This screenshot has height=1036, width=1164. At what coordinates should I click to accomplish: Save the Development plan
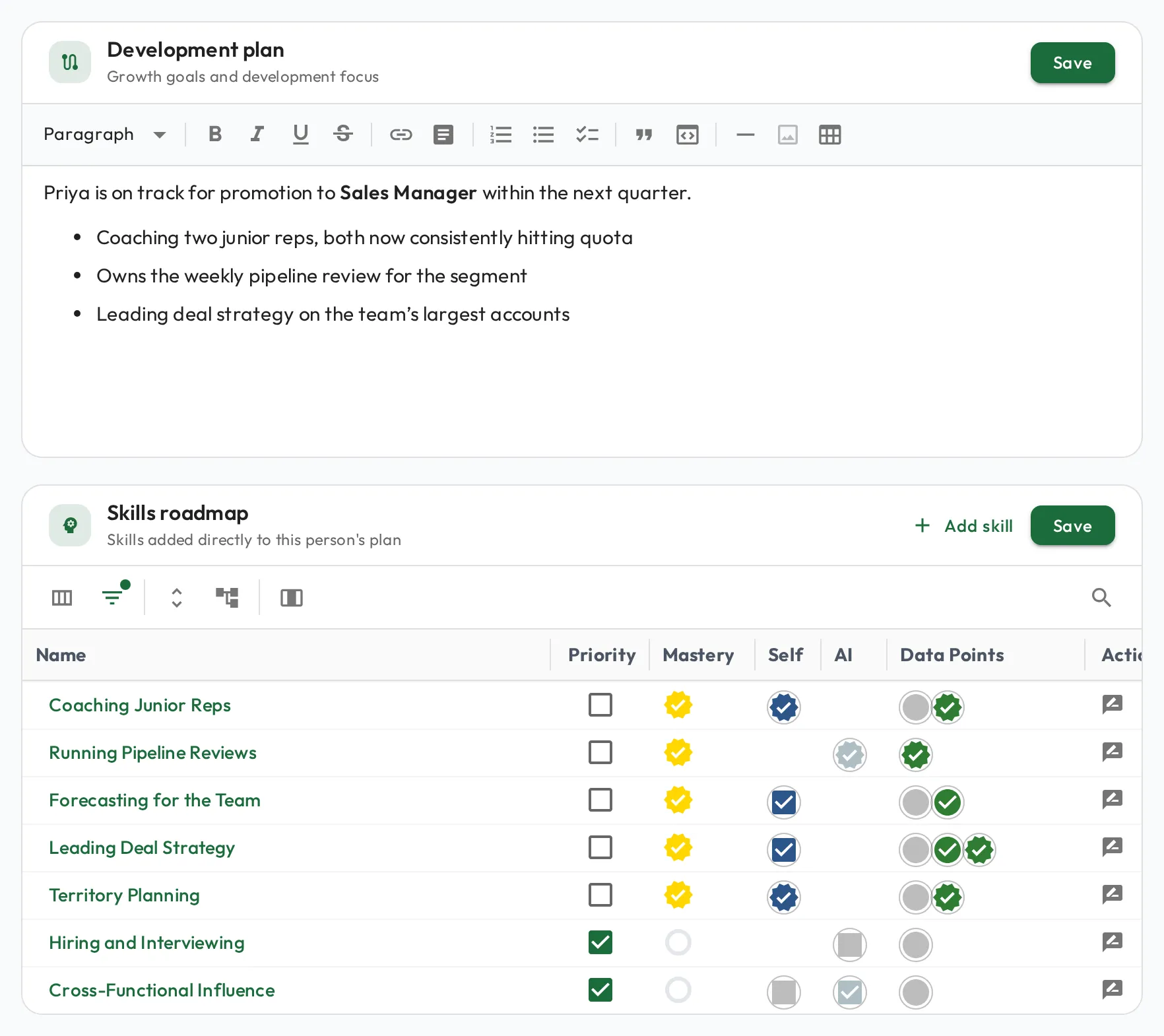1073,63
